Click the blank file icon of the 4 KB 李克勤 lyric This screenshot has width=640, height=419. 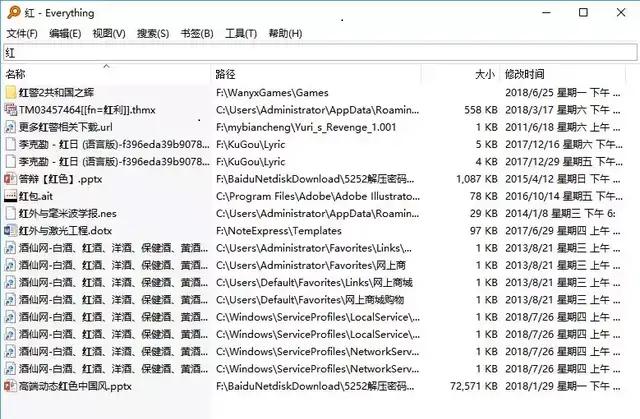pyautogui.click(x=11, y=161)
